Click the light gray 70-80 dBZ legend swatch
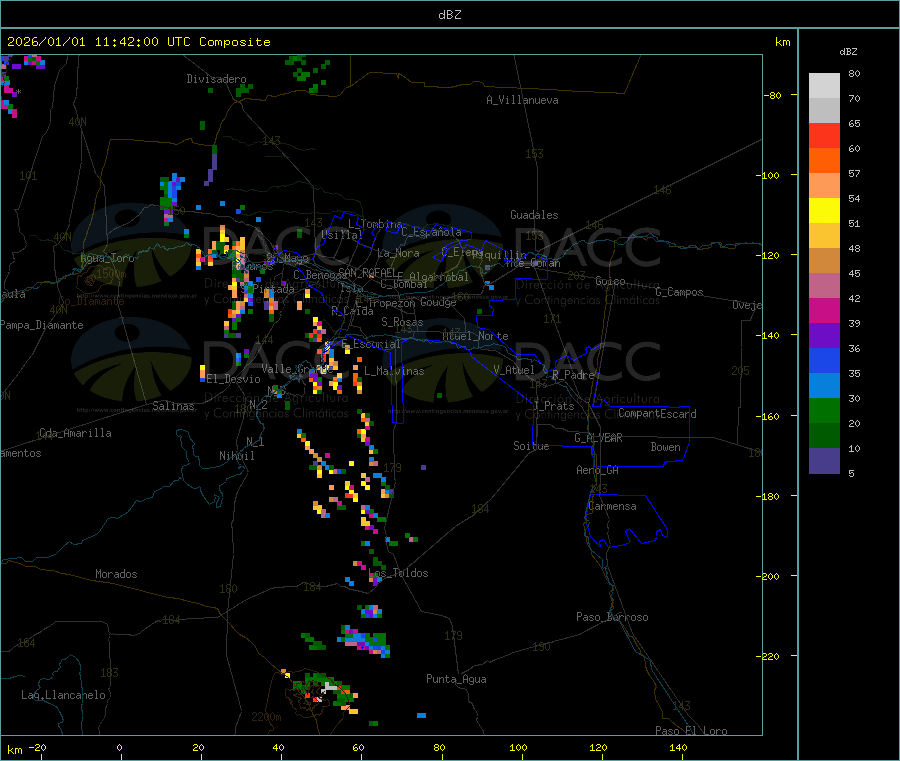The width and height of the screenshot is (900, 761). pyautogui.click(x=824, y=86)
